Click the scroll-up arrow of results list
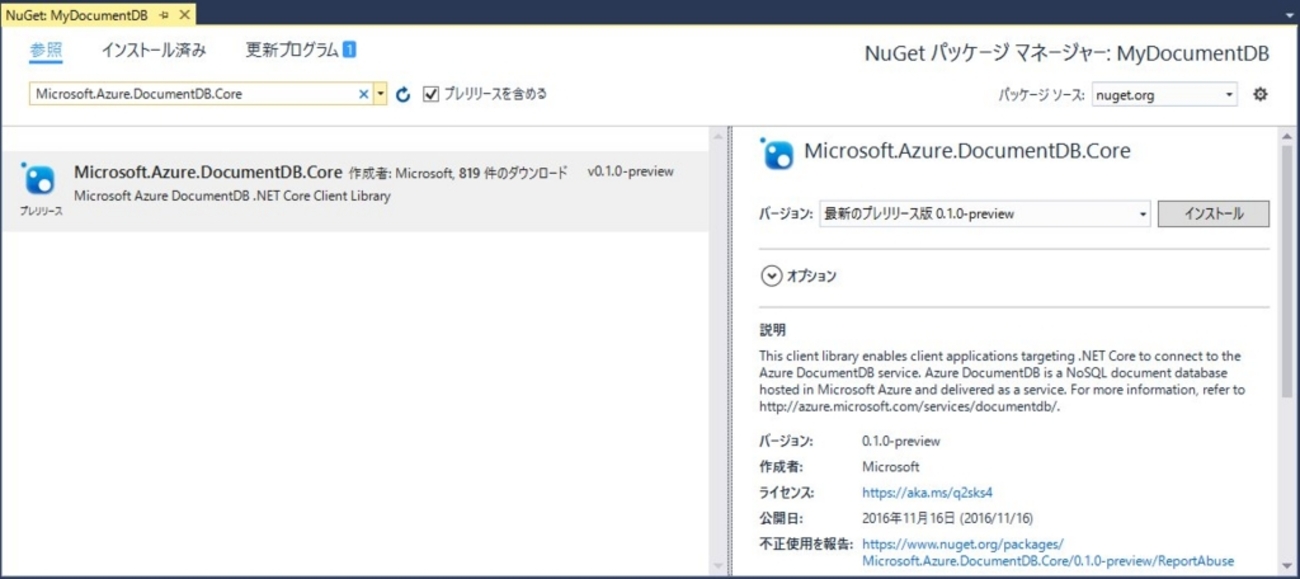 coord(717,134)
